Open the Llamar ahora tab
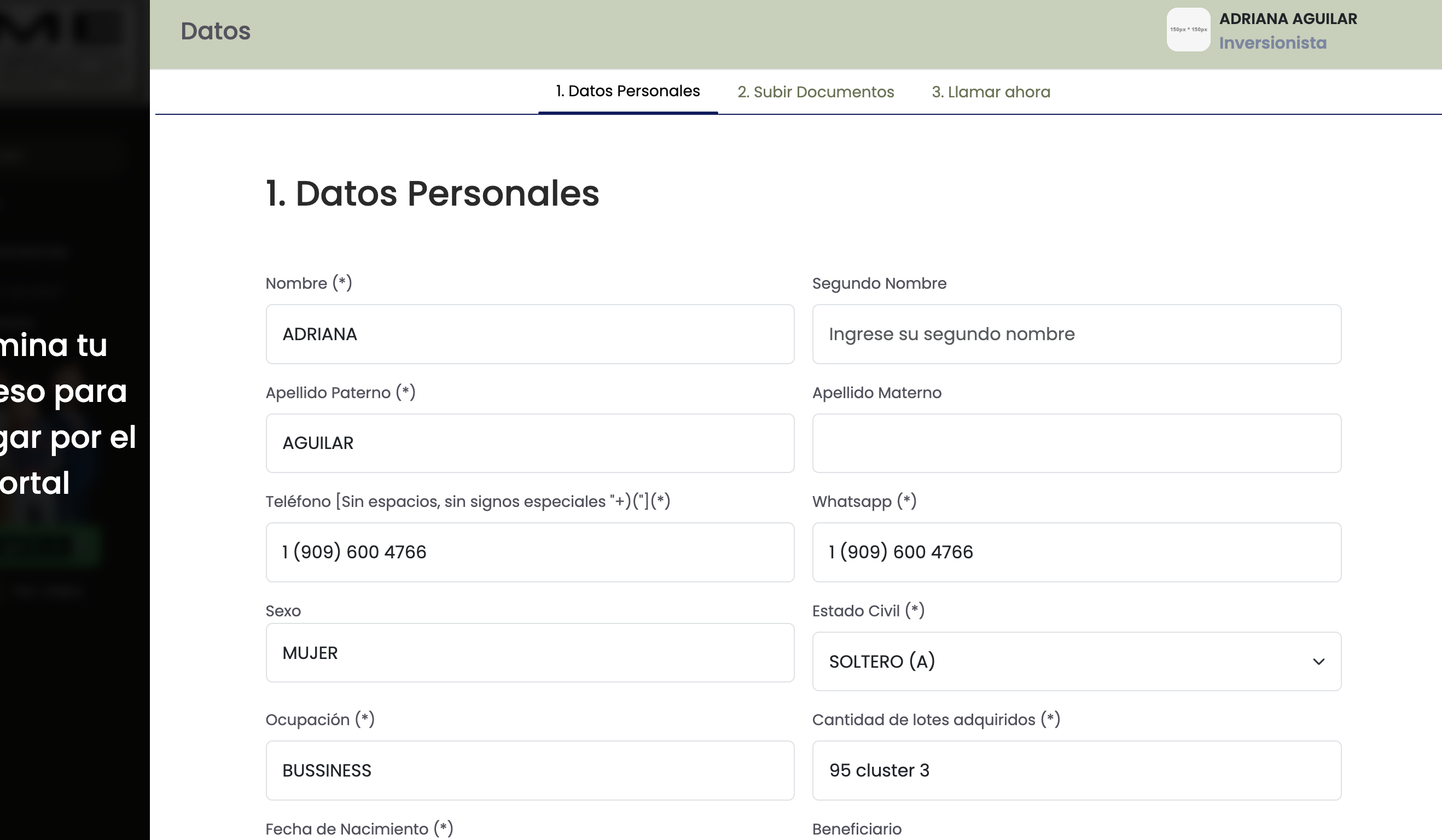 pos(991,92)
